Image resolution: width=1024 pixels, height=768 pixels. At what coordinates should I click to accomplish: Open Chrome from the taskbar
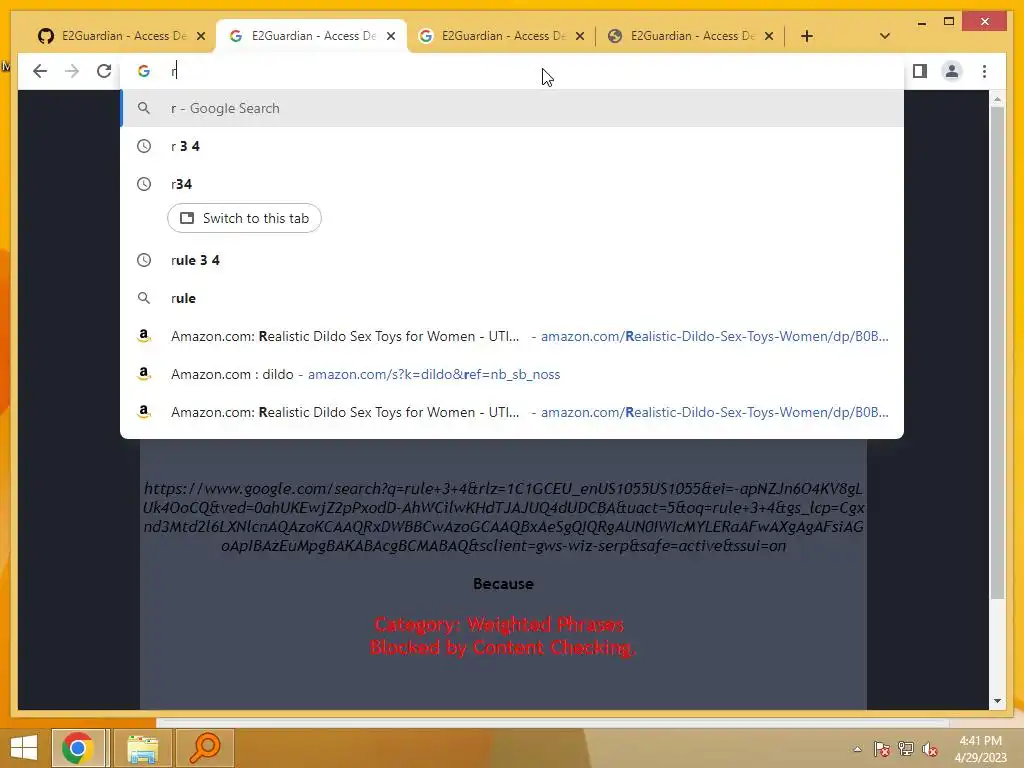78,748
